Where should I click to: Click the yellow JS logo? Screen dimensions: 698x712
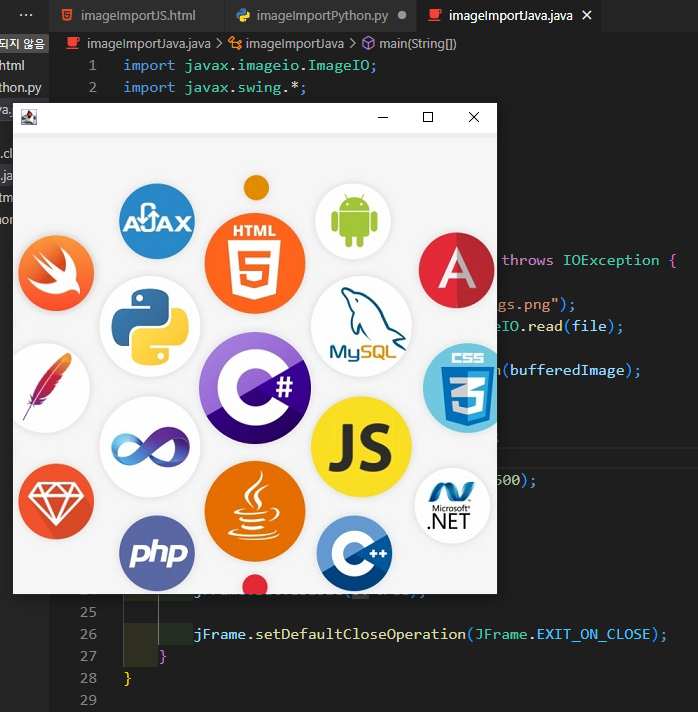361,447
